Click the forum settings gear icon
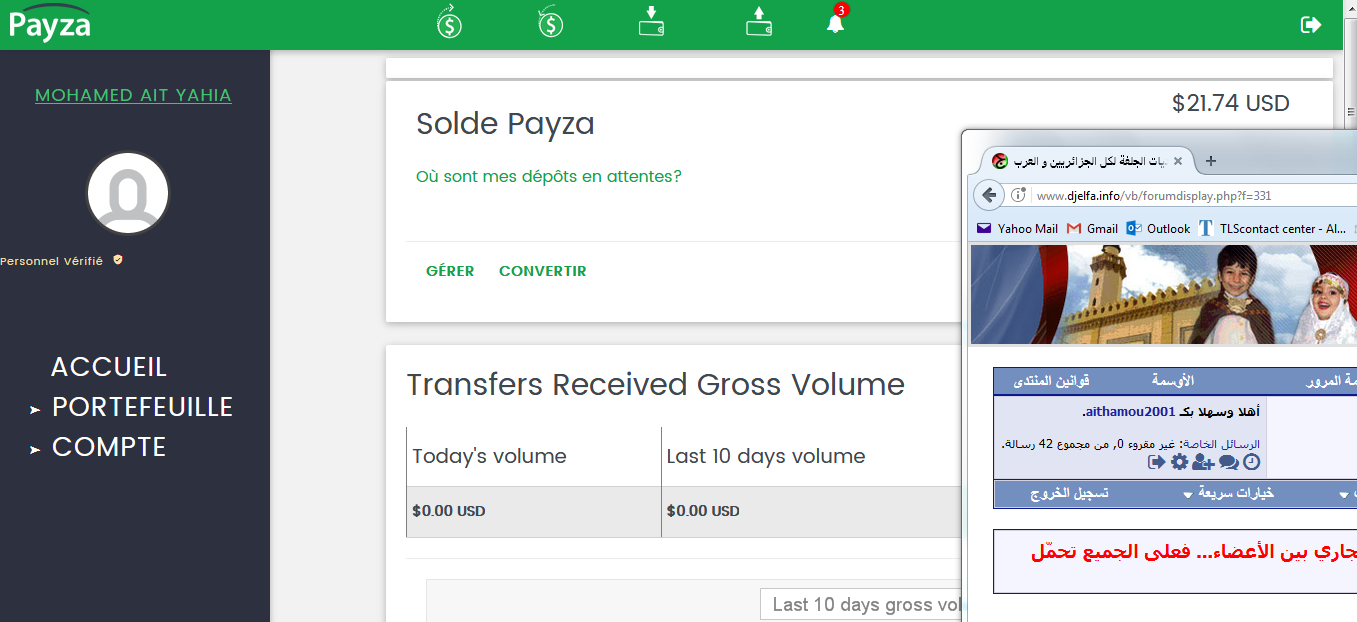 coord(1180,462)
